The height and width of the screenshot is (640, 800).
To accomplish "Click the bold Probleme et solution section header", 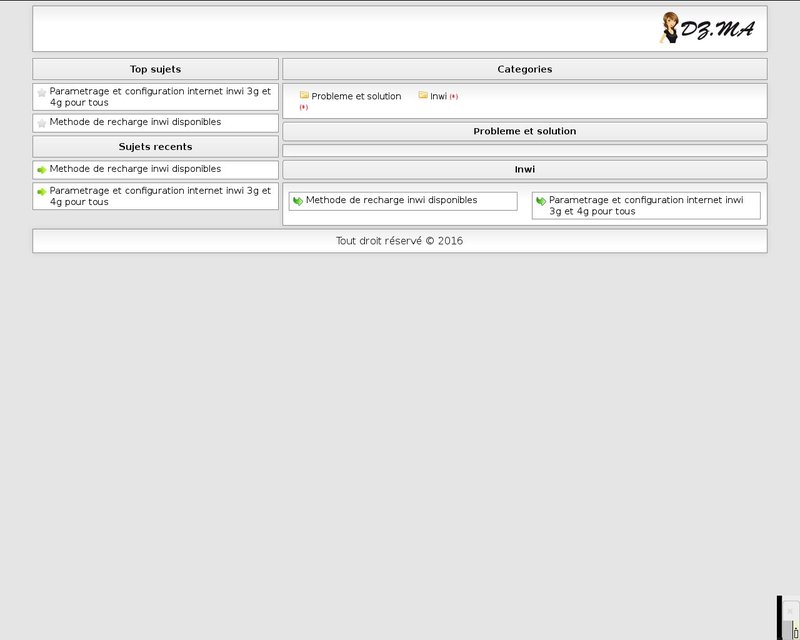I will click(x=524, y=131).
